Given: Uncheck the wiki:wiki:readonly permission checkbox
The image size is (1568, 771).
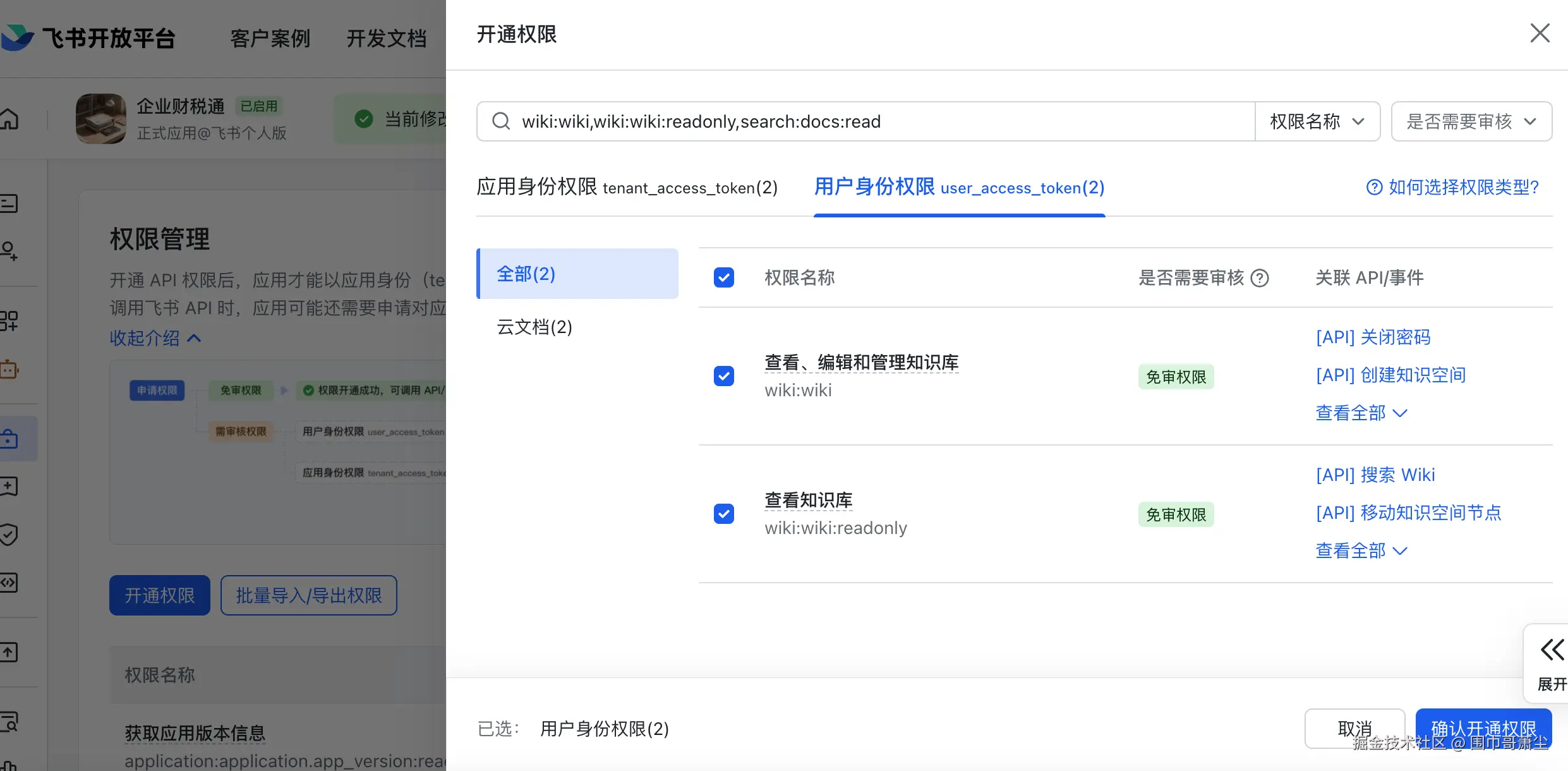Looking at the screenshot, I should pyautogui.click(x=723, y=514).
